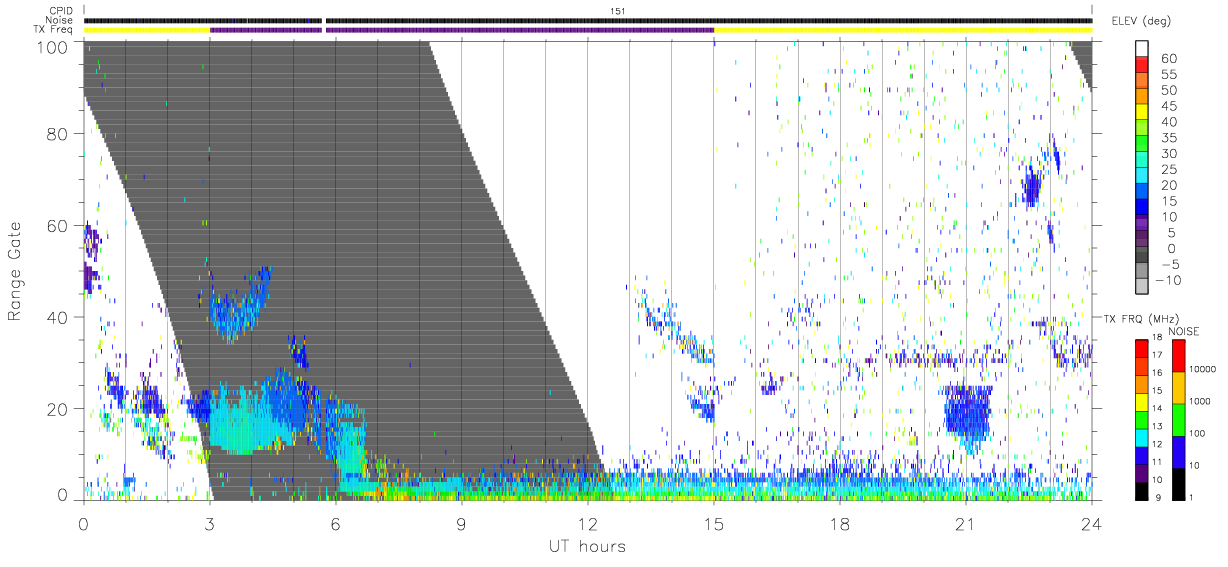Pick the dark gray ELEV swatch between -5 and 0
Viewport: 1228px width, 567px height.
(x=1142, y=256)
